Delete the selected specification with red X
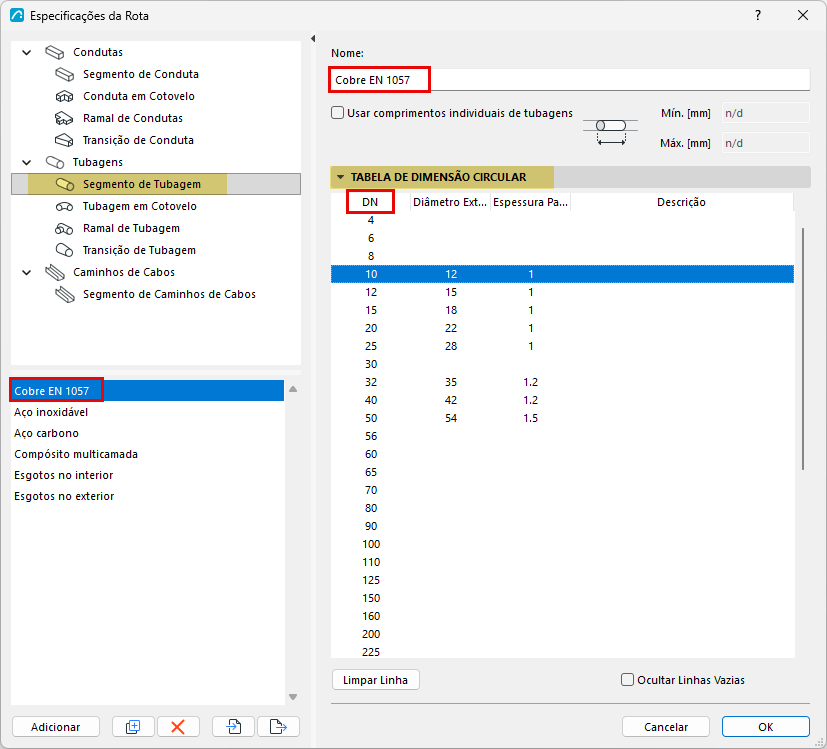 (178, 727)
